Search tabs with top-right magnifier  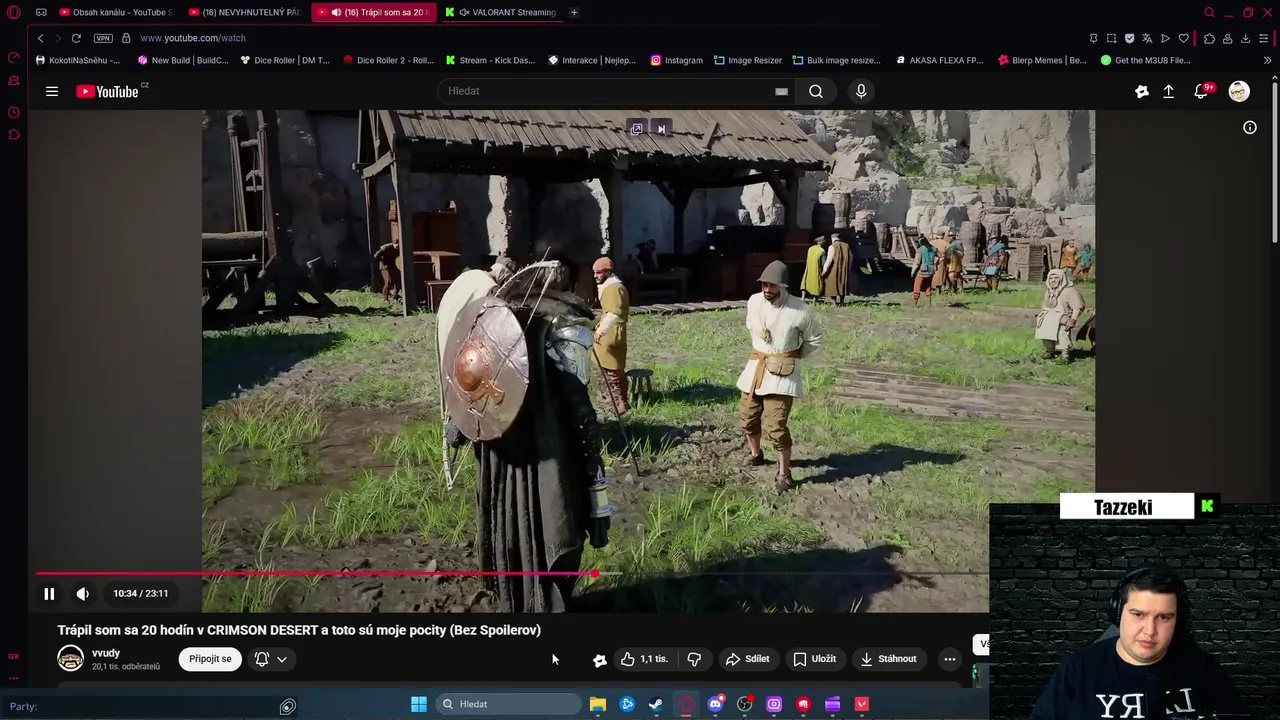pos(1209,12)
